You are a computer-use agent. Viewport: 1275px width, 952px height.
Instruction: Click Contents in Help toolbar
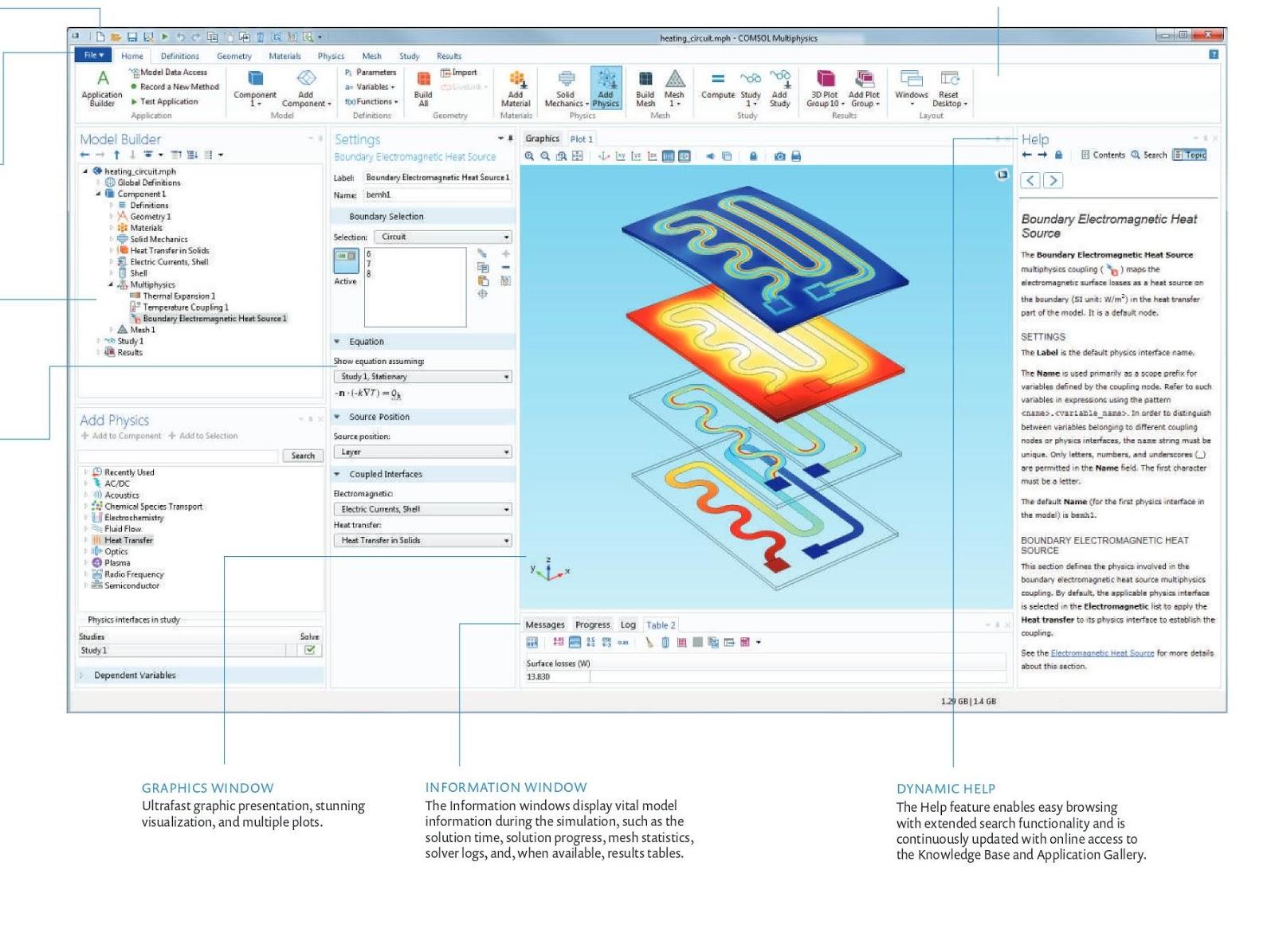point(1103,155)
